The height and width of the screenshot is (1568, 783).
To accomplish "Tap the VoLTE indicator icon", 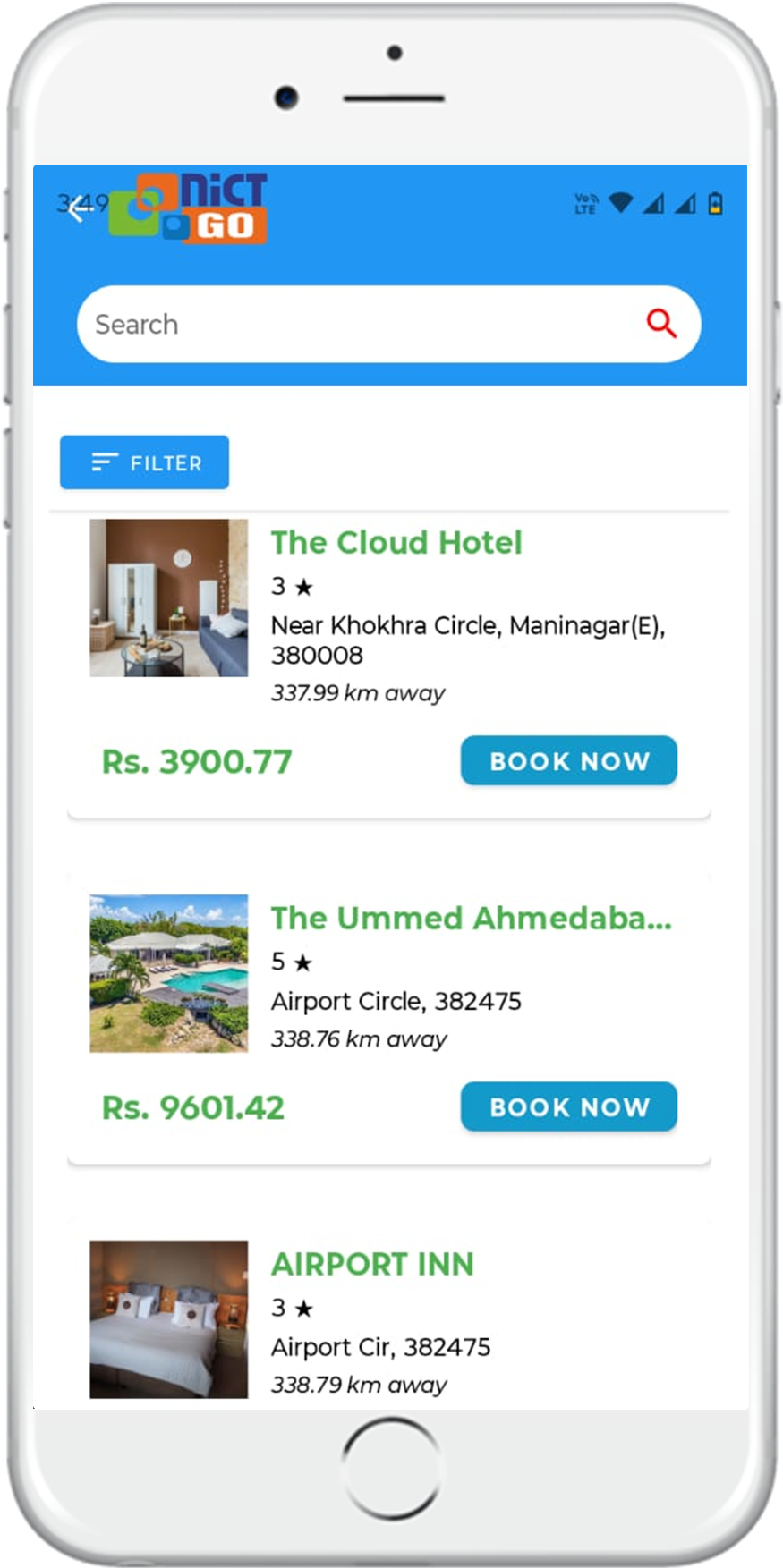I will (x=586, y=204).
